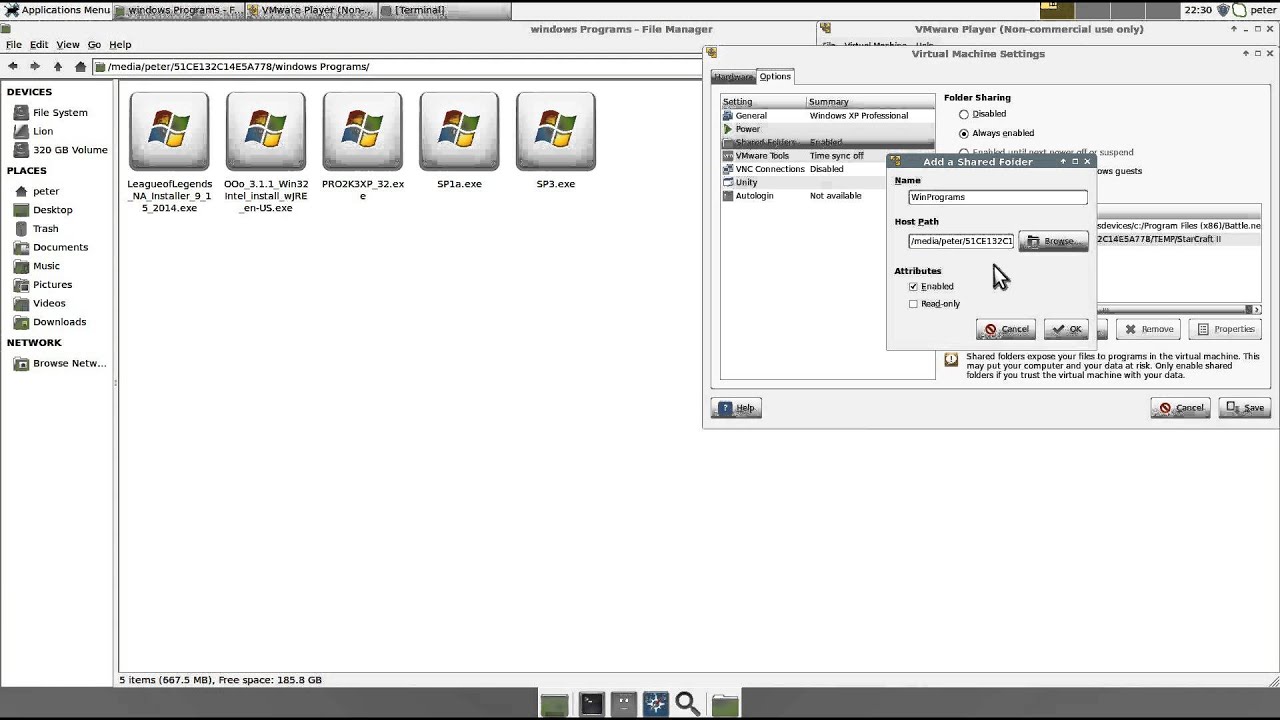Show desktop icon in bottom panel
This screenshot has height=720, width=1280.
[554, 704]
